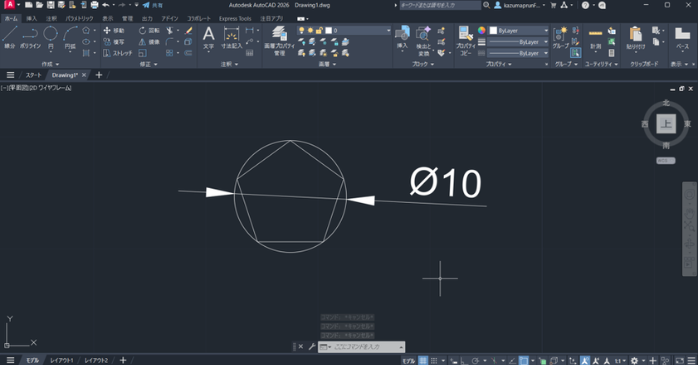
Task: Click the Open file folder icon
Action: (40, 5)
